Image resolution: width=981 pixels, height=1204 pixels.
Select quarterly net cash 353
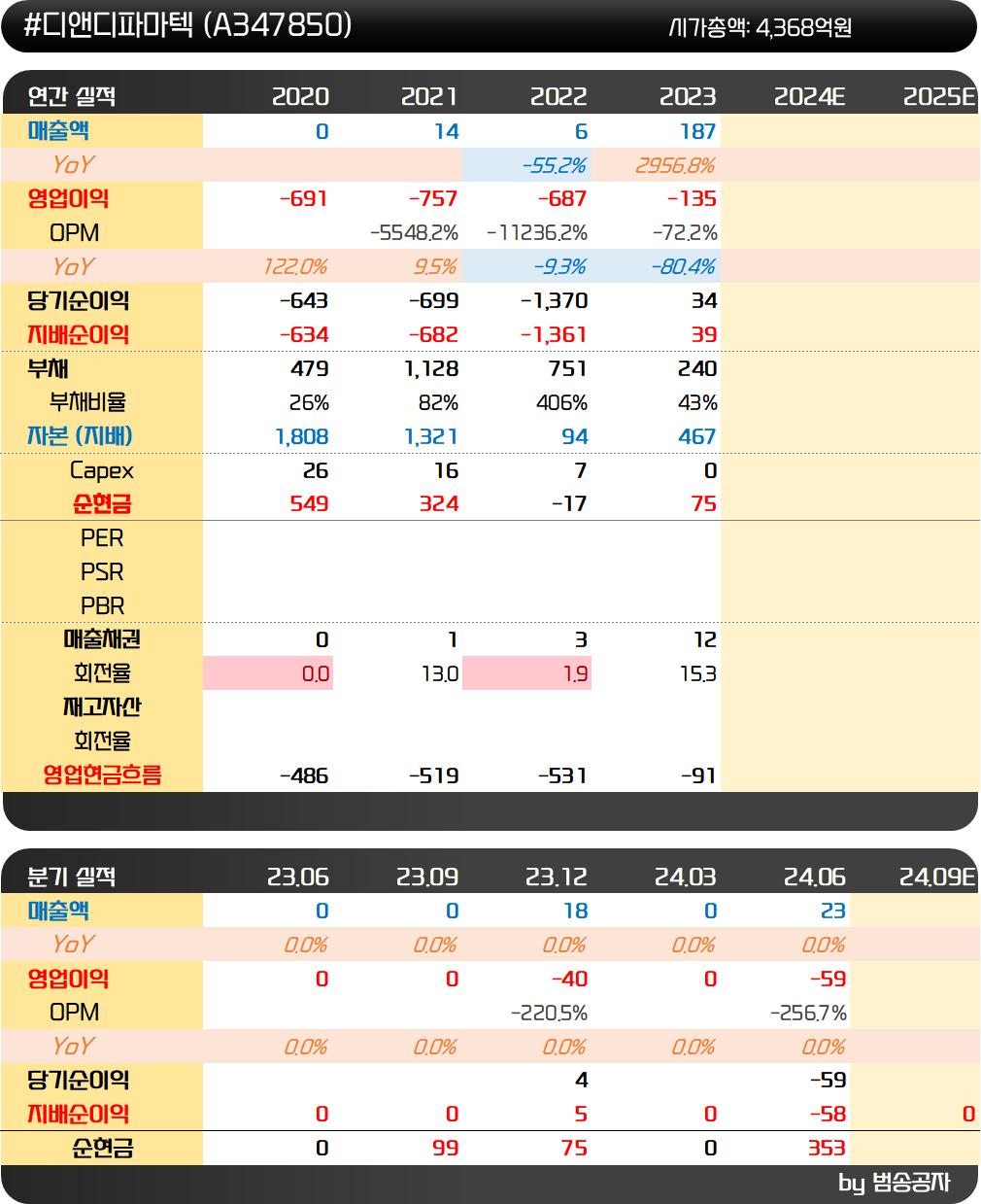coord(827,1149)
